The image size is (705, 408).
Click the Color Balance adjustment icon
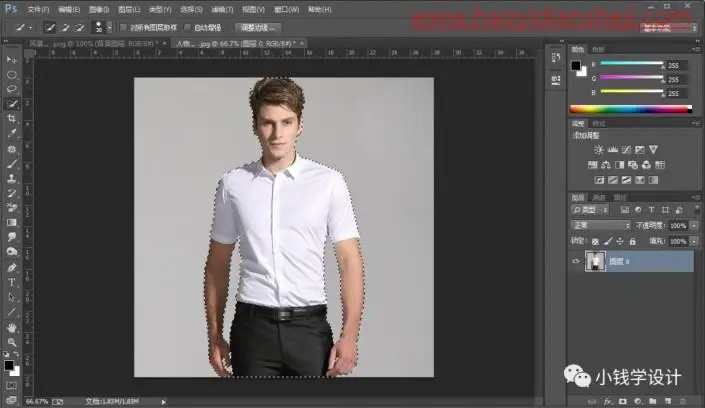(x=606, y=165)
